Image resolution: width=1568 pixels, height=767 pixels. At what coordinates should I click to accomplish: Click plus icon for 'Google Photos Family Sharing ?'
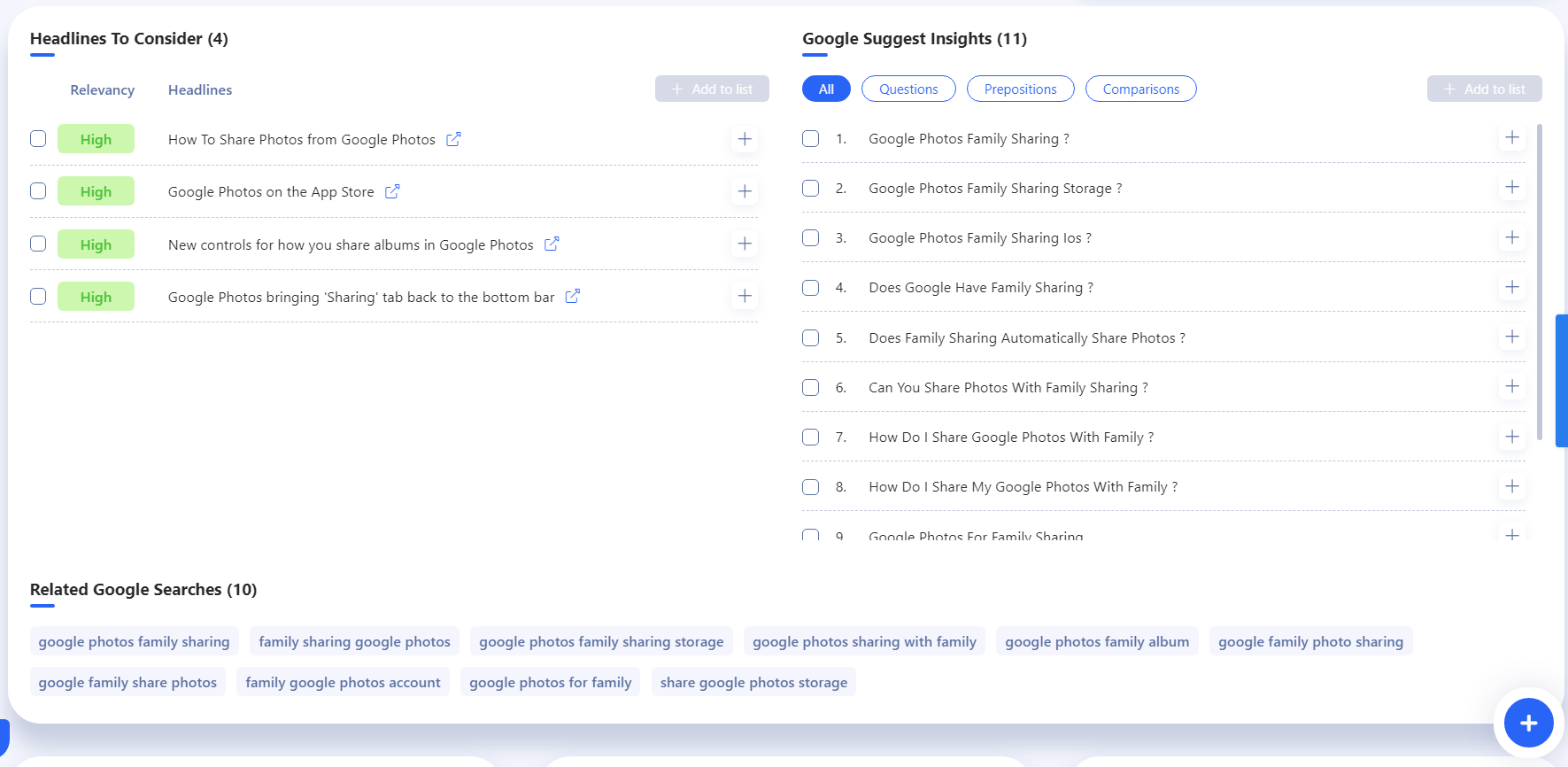[1512, 137]
